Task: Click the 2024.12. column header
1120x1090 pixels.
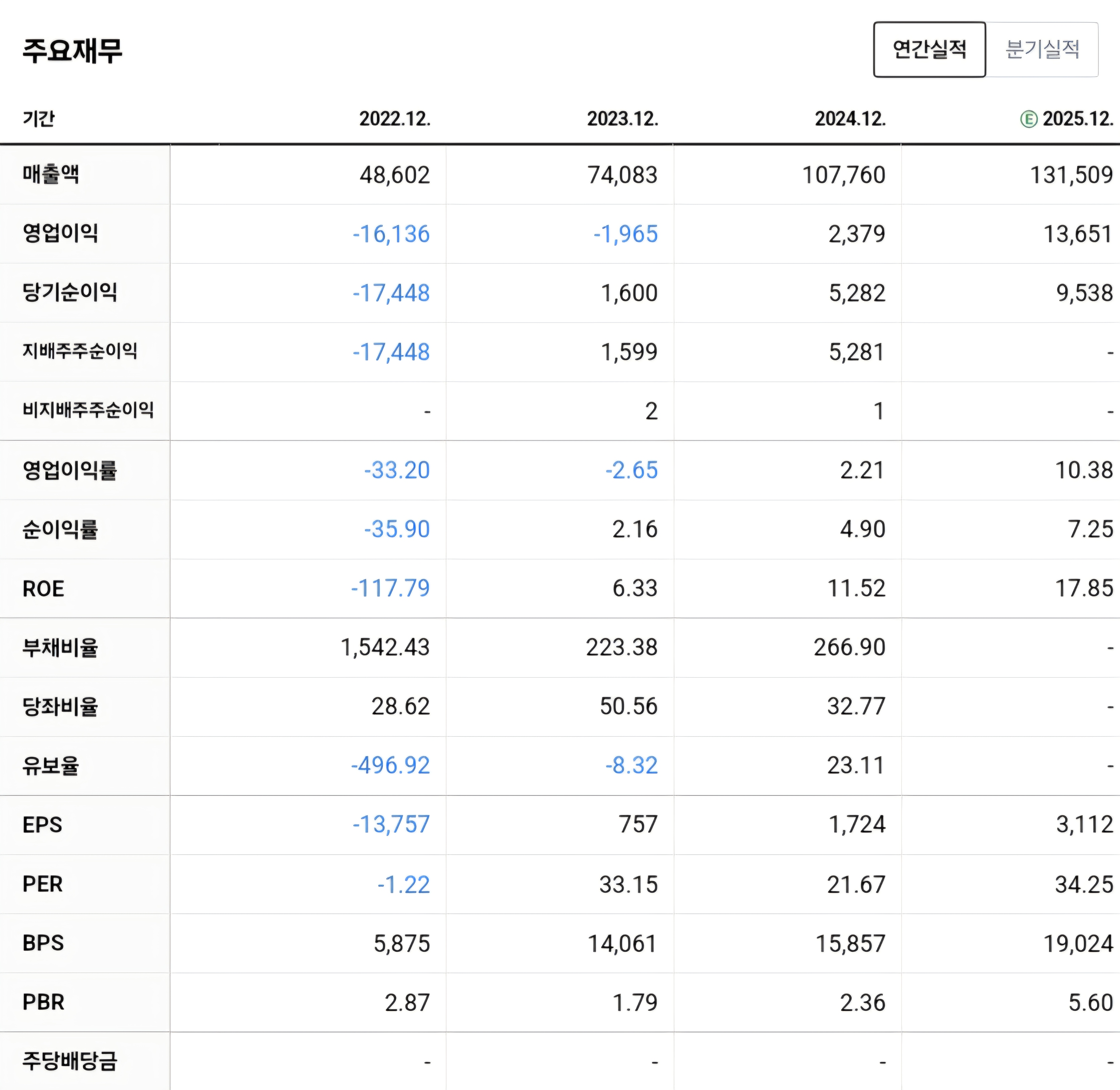Action: point(850,119)
